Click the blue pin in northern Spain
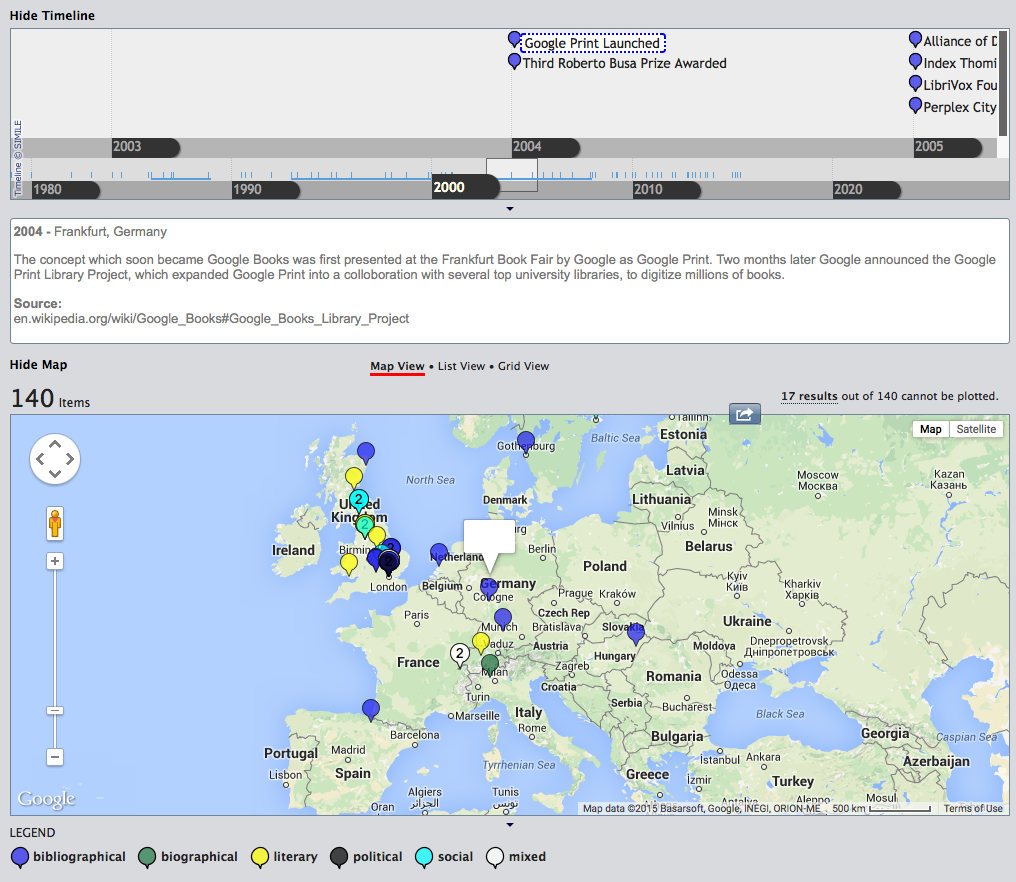This screenshot has height=882, width=1016. 371,709
